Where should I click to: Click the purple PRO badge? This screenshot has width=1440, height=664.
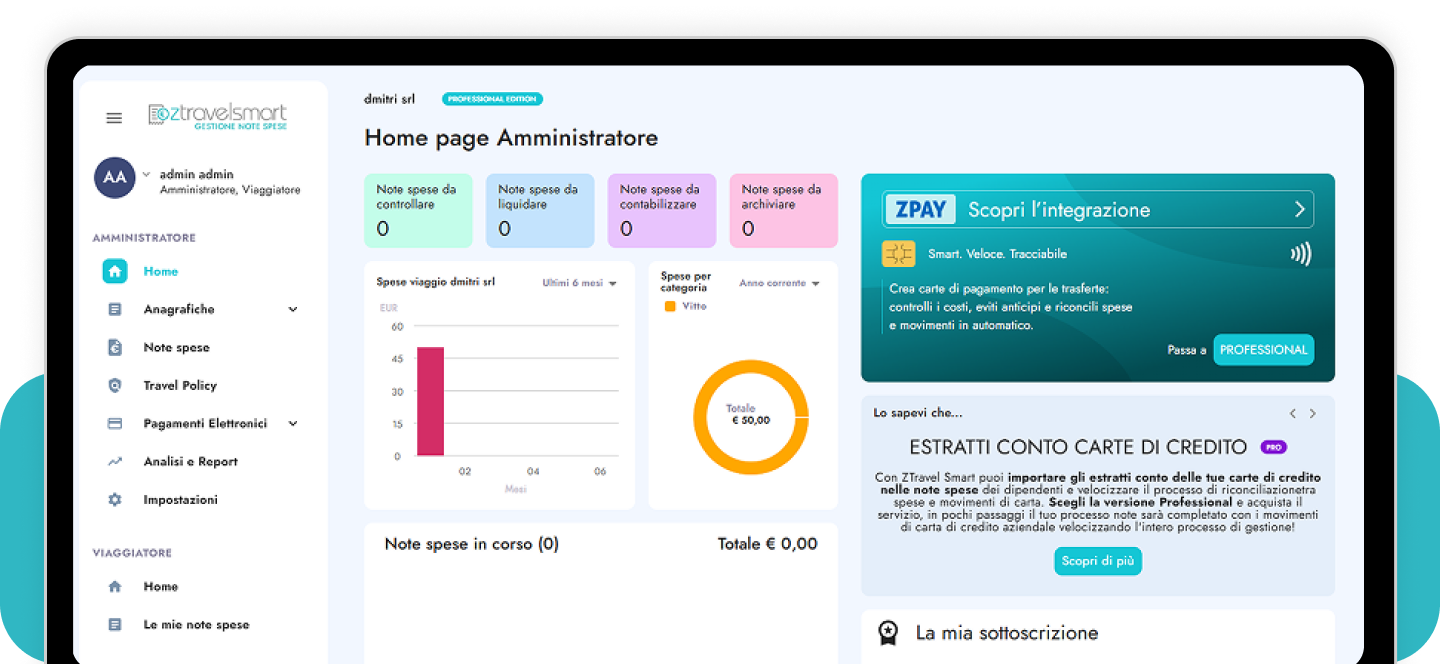(1273, 447)
